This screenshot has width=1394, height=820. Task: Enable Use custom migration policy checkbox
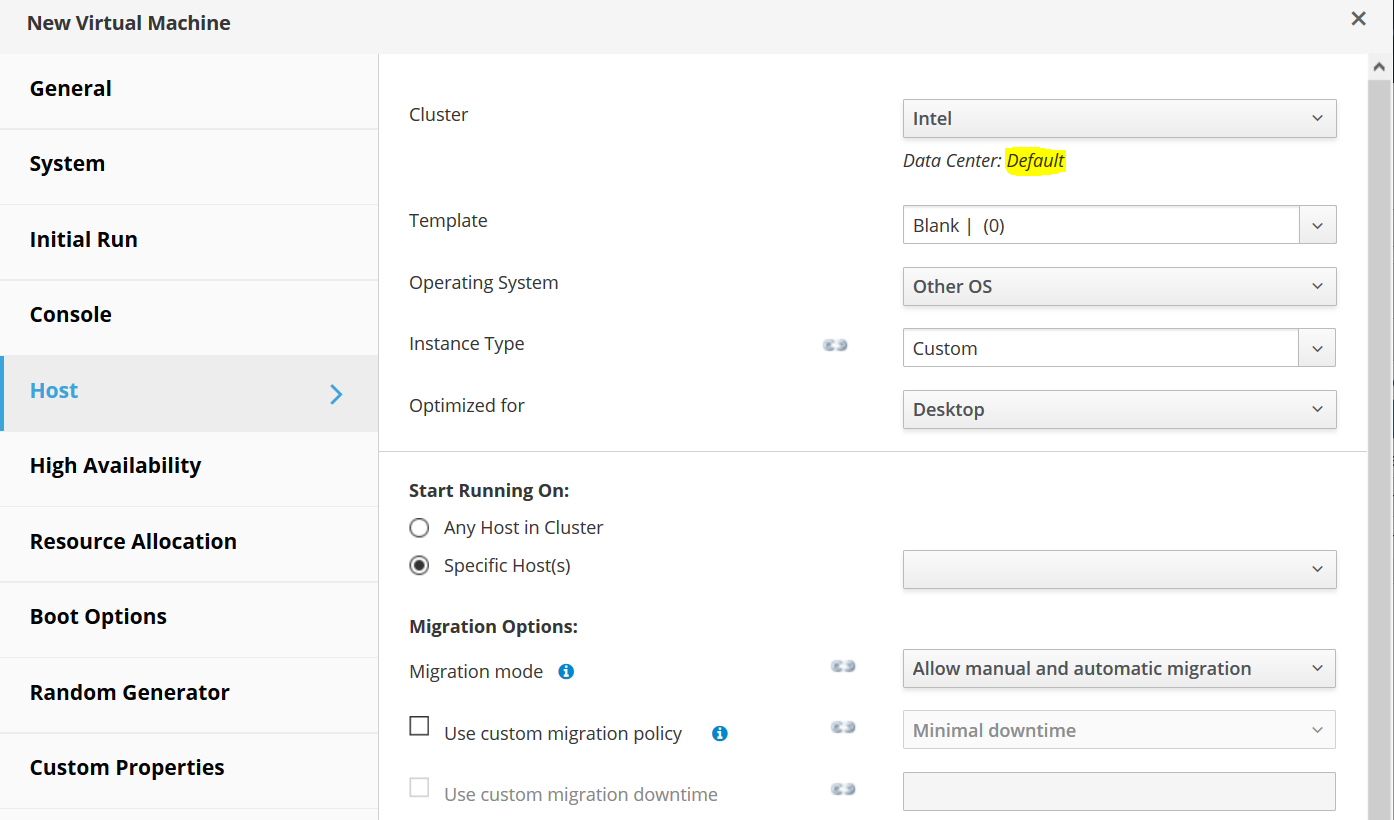click(420, 726)
